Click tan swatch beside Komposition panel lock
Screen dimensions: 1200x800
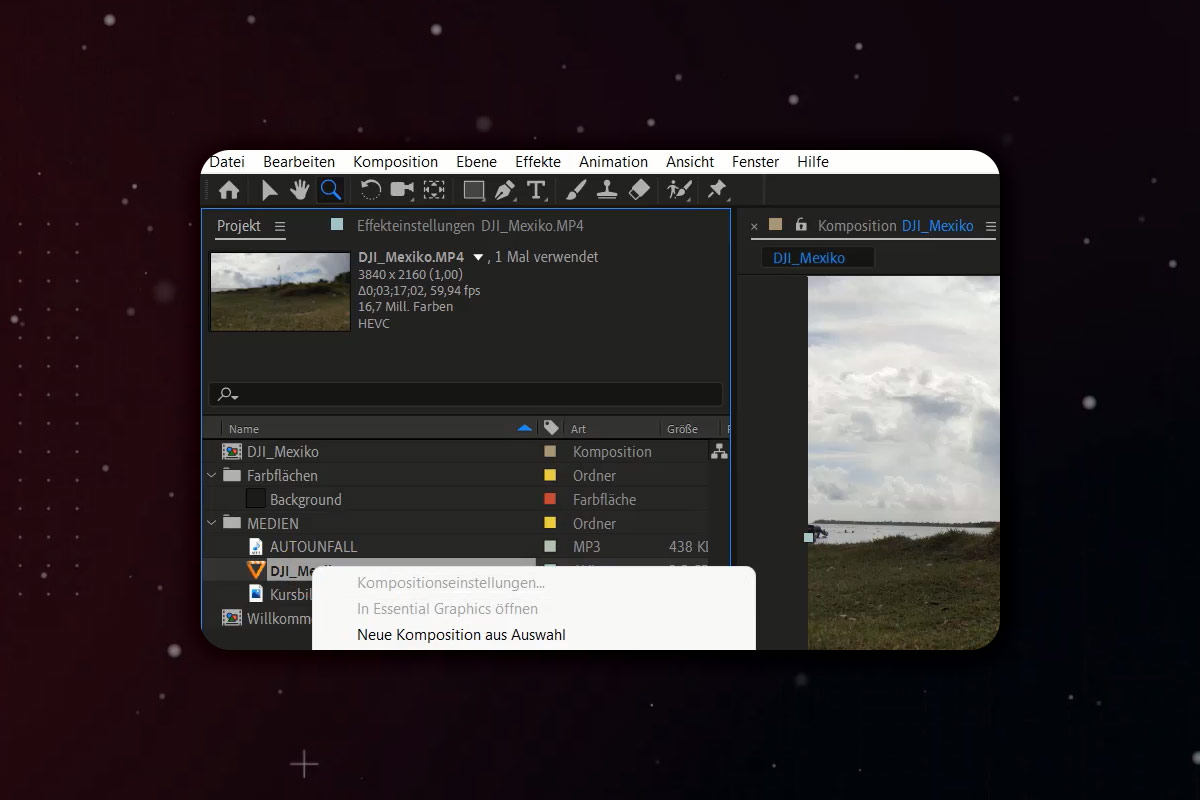pyautogui.click(x=775, y=225)
